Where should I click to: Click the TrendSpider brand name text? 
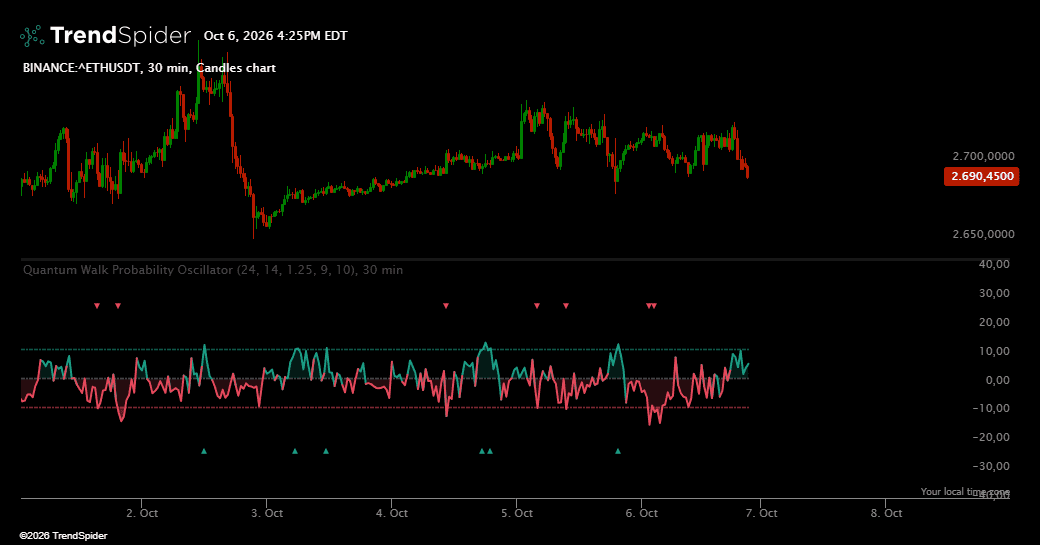click(x=120, y=35)
